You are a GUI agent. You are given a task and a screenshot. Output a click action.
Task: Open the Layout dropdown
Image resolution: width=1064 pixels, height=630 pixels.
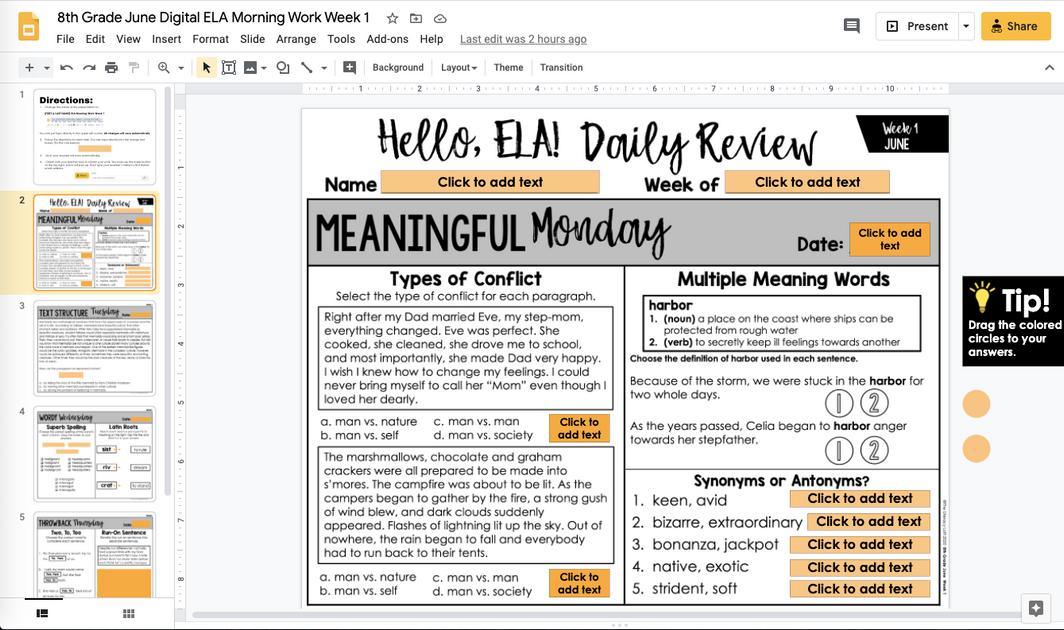[458, 67]
